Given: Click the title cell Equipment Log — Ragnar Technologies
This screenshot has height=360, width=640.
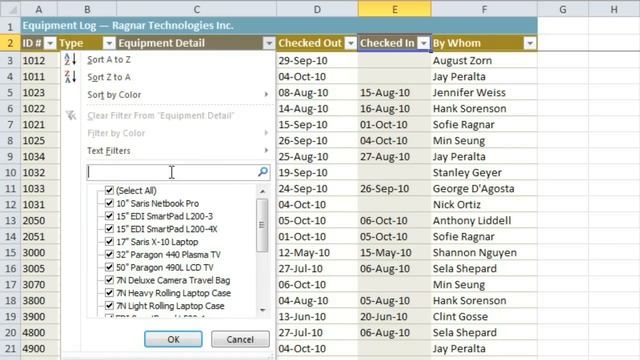Looking at the screenshot, I should coord(279,26).
